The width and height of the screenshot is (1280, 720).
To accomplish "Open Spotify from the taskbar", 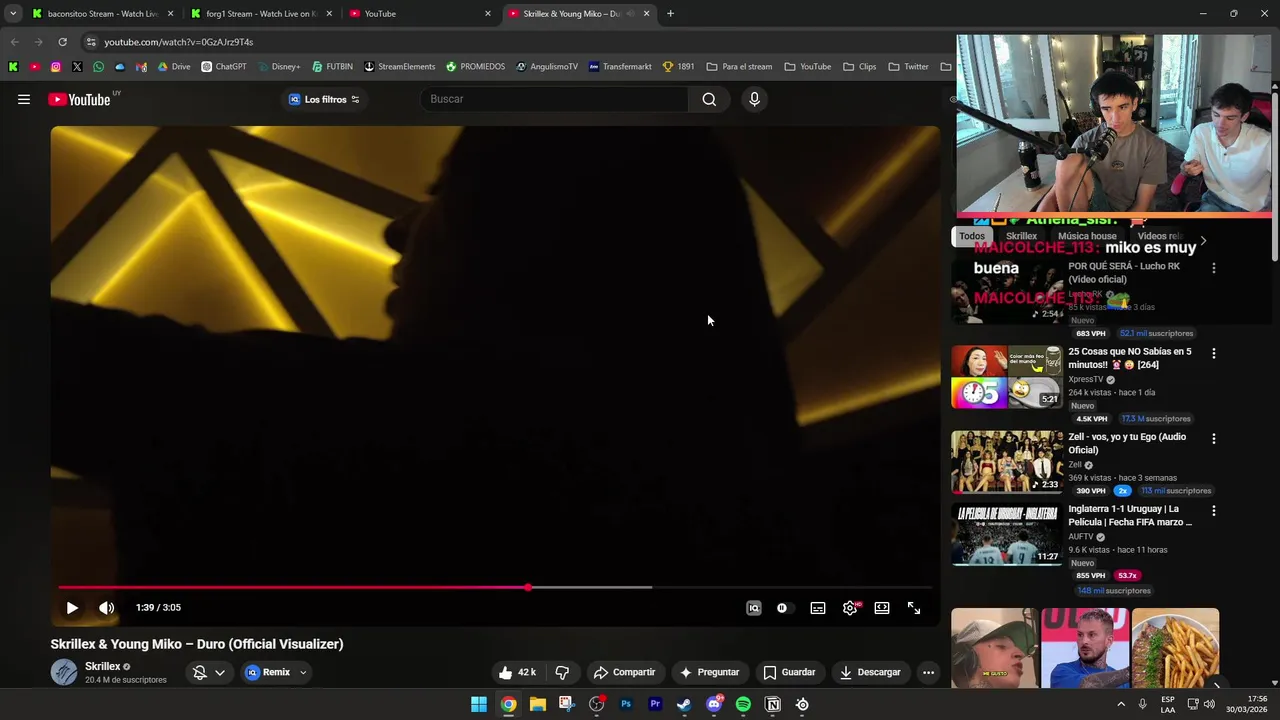I will (x=743, y=704).
